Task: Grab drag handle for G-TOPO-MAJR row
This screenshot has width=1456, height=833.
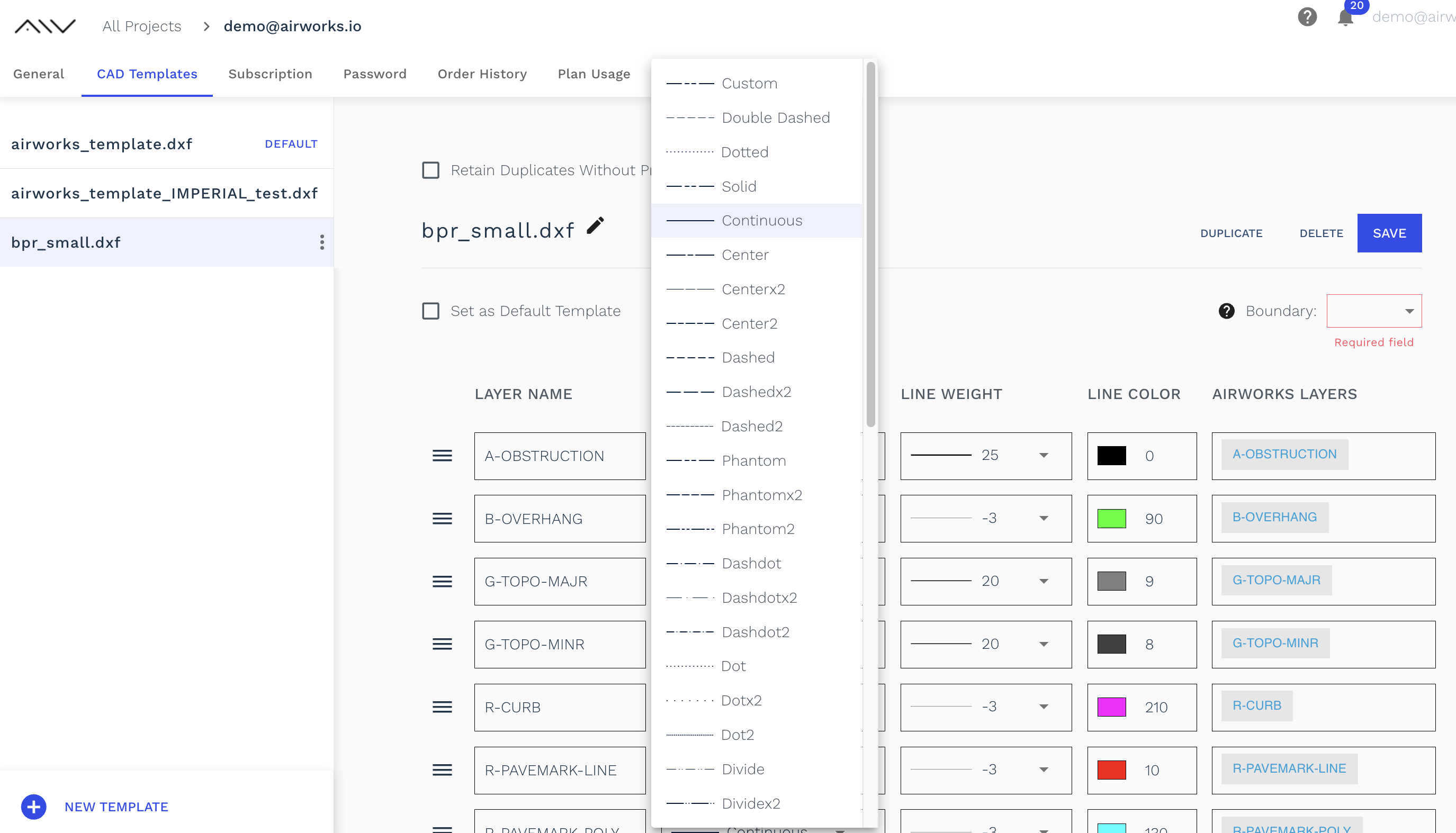Action: point(442,581)
